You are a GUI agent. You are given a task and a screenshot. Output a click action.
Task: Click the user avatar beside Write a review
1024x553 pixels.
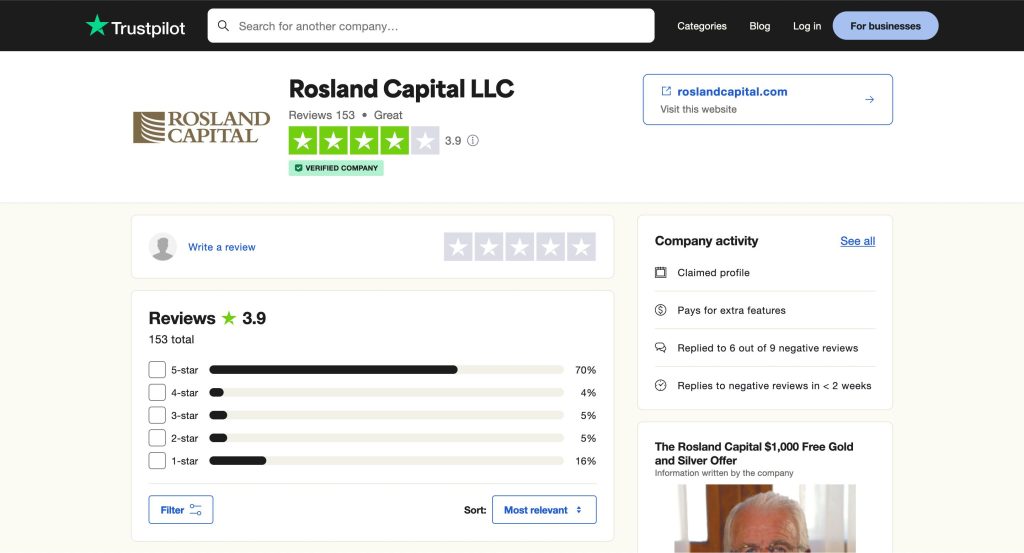(x=163, y=247)
